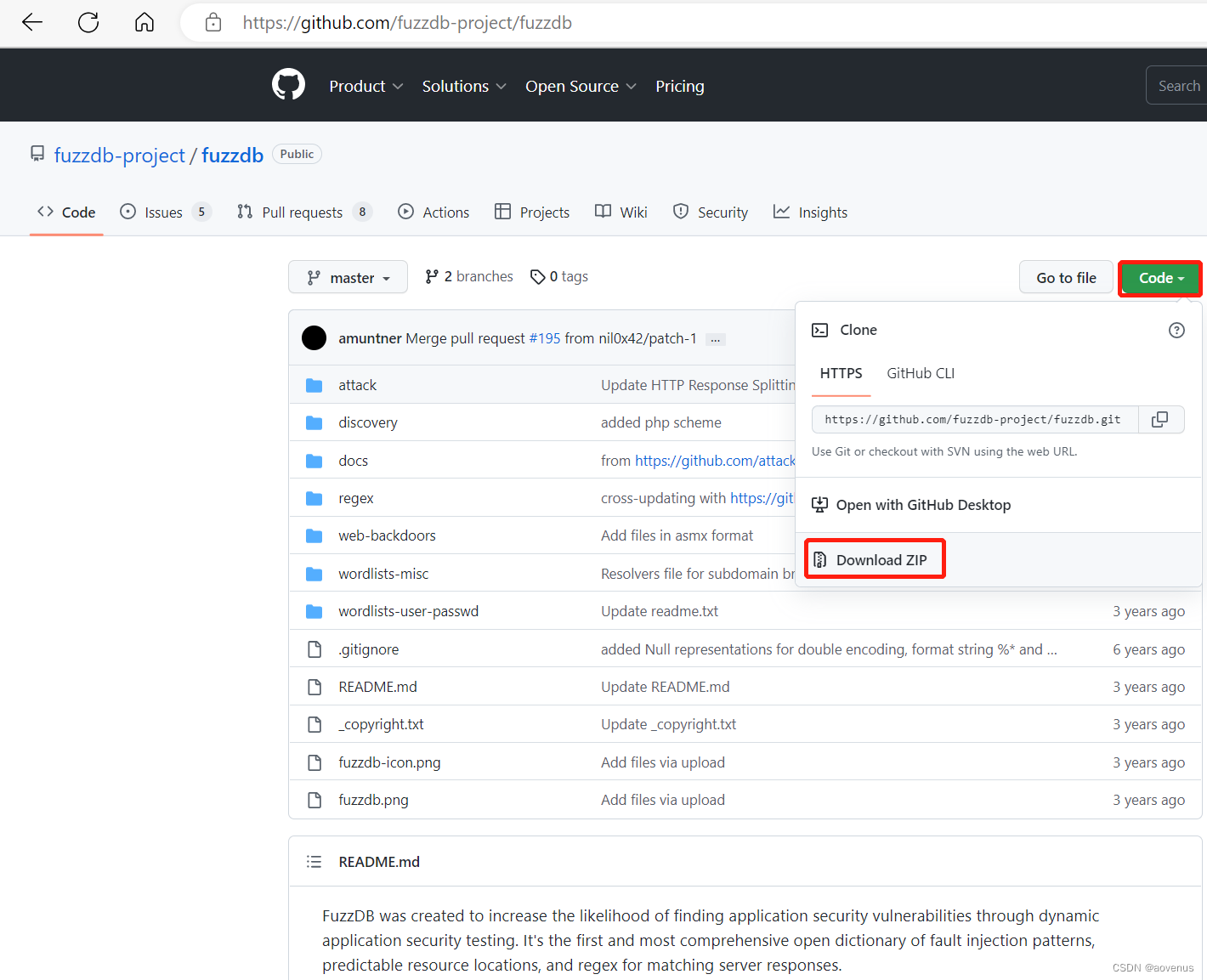Image resolution: width=1207 pixels, height=980 pixels.
Task: Click the '6 years ago' timestamp for .gitignore
Action: pyautogui.click(x=1148, y=649)
